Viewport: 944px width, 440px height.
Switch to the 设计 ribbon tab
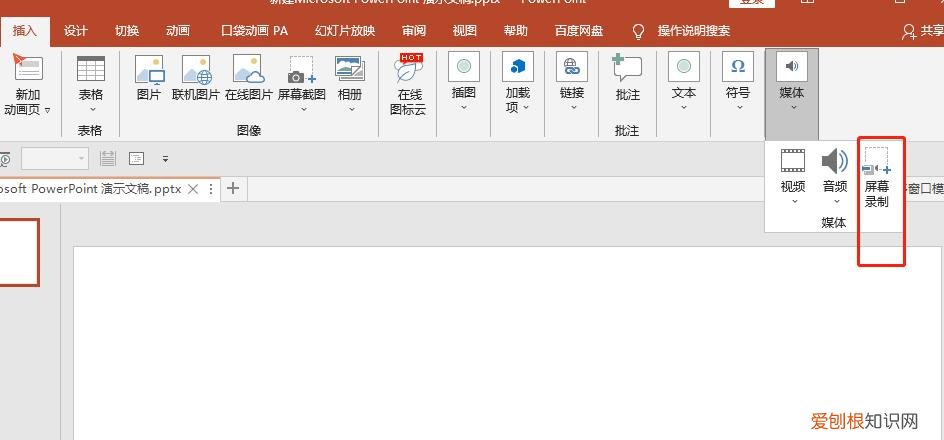[x=76, y=31]
